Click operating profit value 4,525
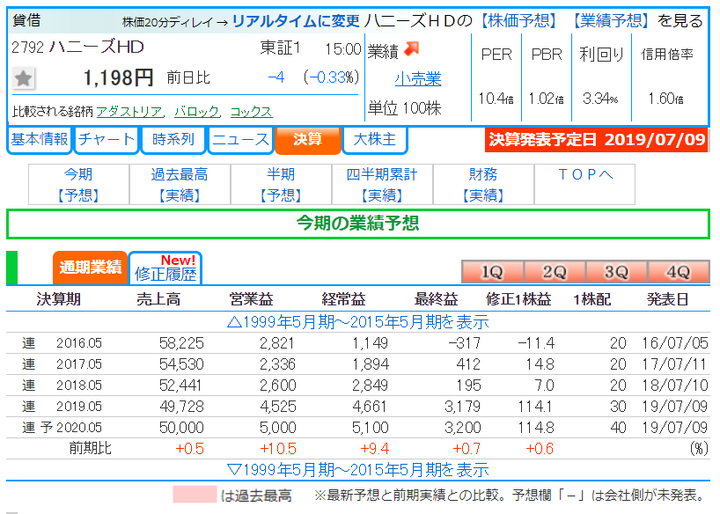The image size is (720, 514). (x=278, y=407)
